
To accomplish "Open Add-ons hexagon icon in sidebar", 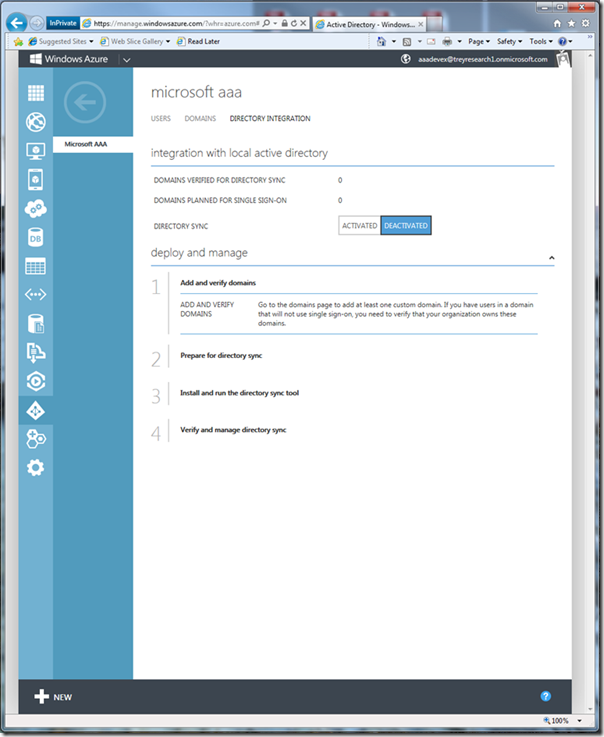I will point(36,439).
